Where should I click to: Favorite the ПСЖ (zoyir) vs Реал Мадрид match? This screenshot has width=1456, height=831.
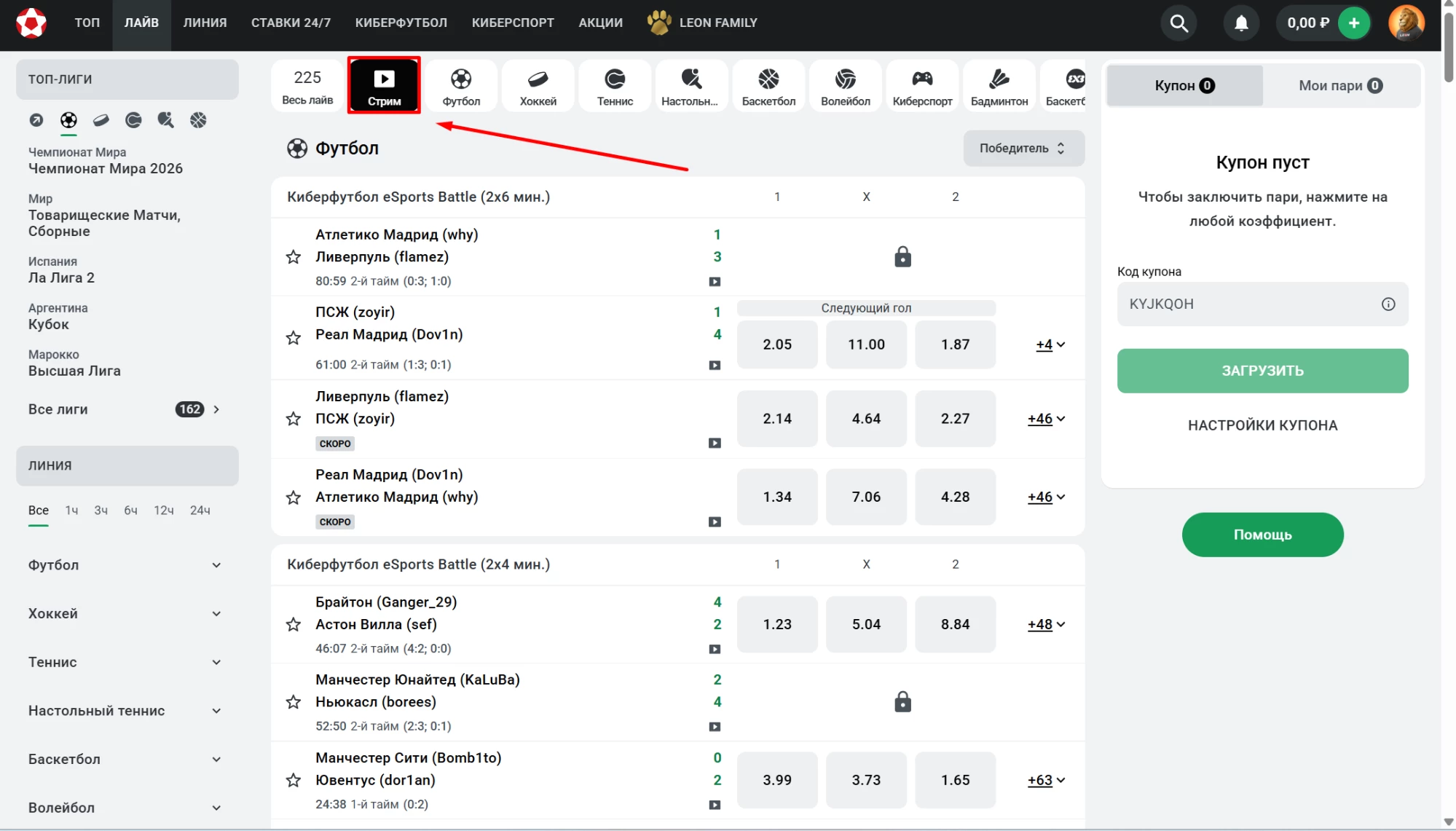click(294, 338)
